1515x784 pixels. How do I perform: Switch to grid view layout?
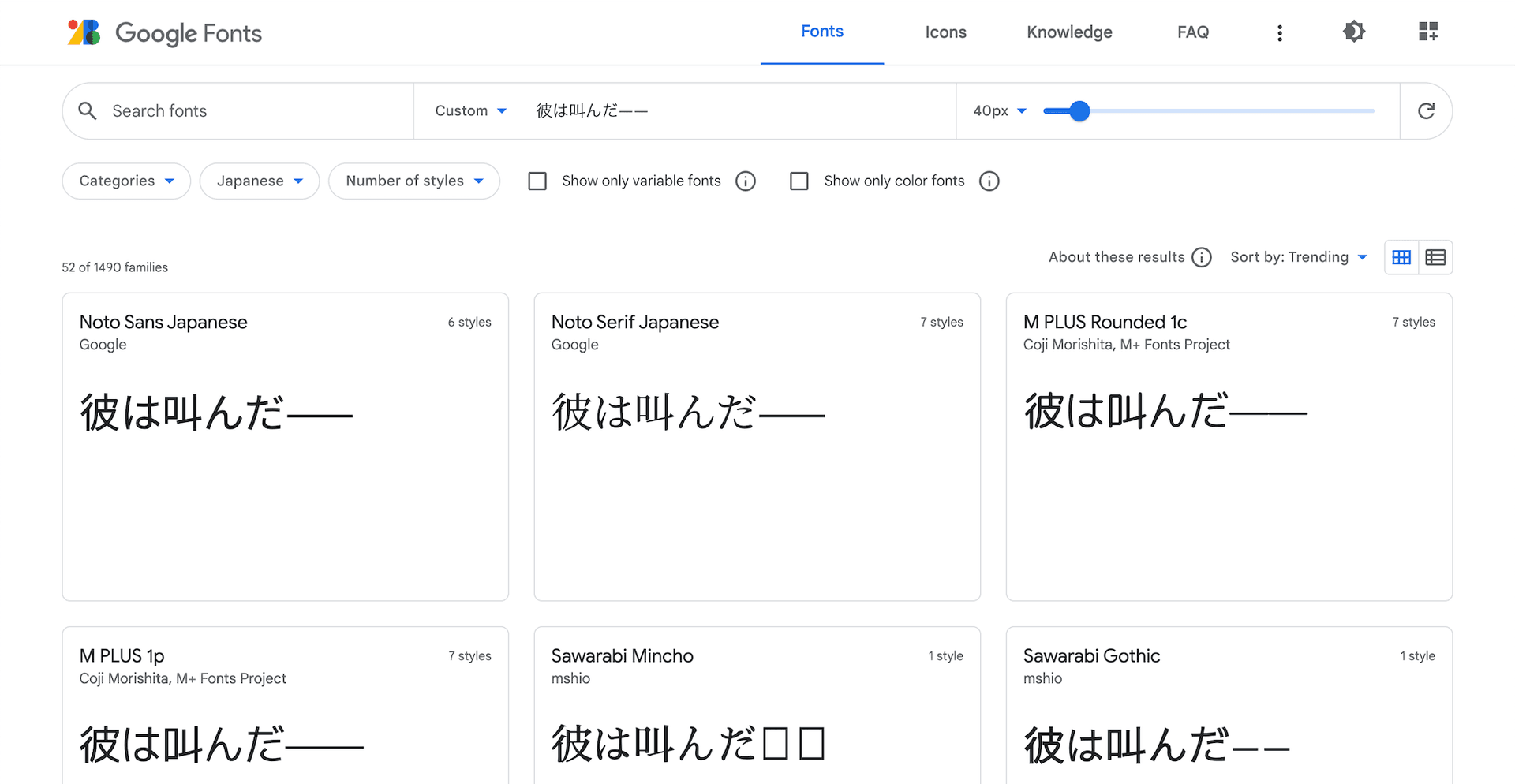[1401, 257]
